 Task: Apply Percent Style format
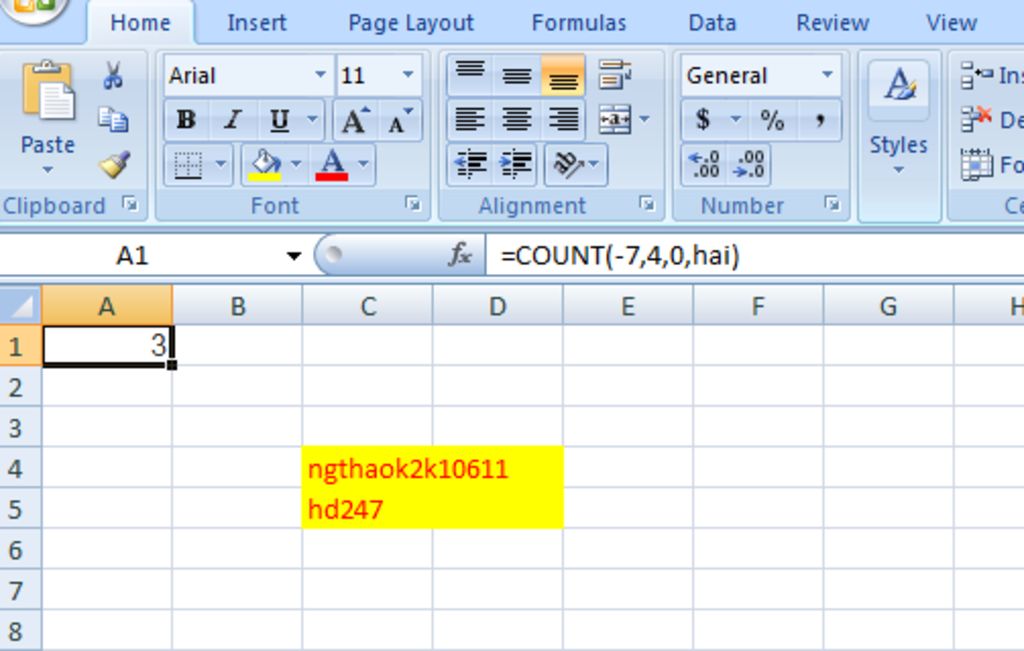pos(772,119)
